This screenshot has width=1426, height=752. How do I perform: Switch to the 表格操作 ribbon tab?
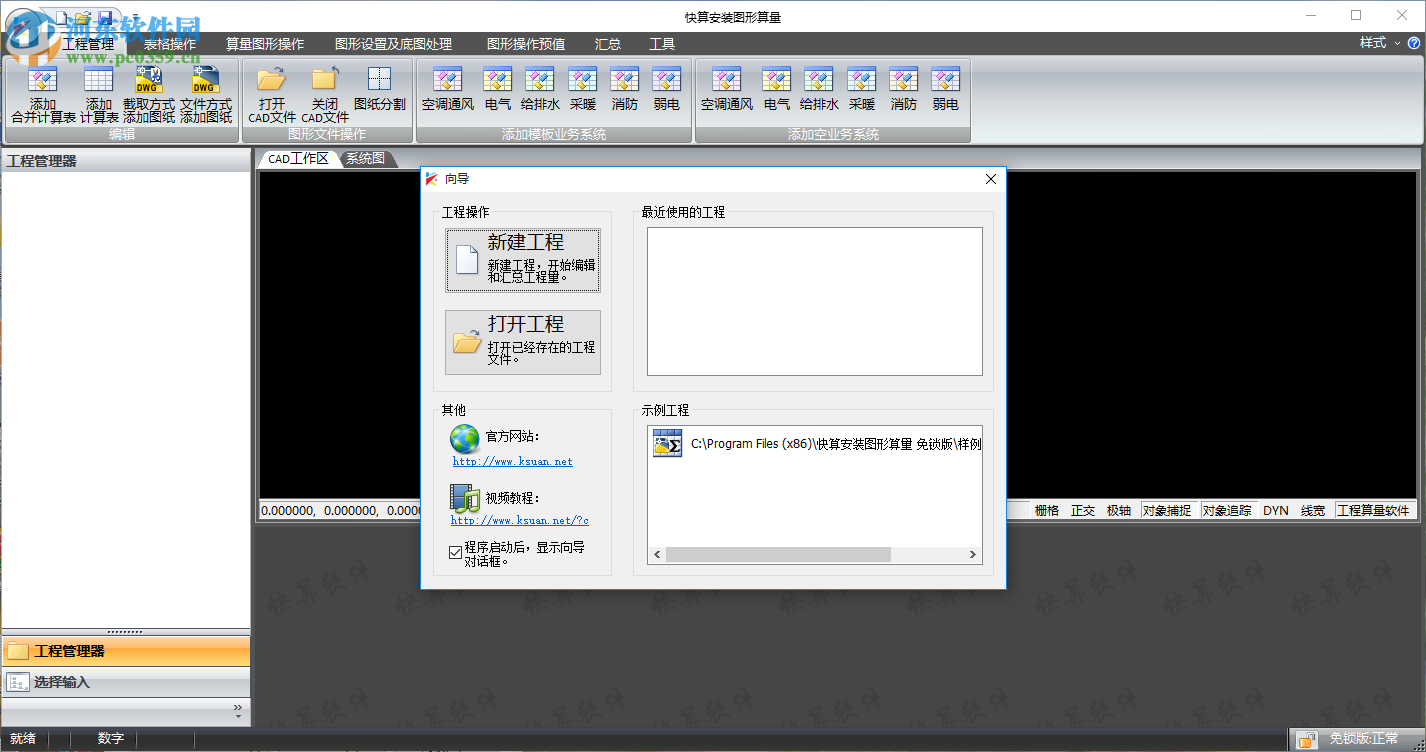tap(170, 44)
